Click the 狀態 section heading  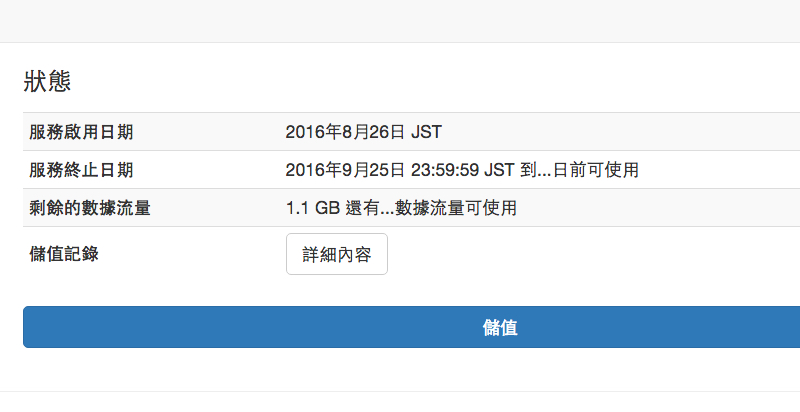pyautogui.click(x=47, y=82)
